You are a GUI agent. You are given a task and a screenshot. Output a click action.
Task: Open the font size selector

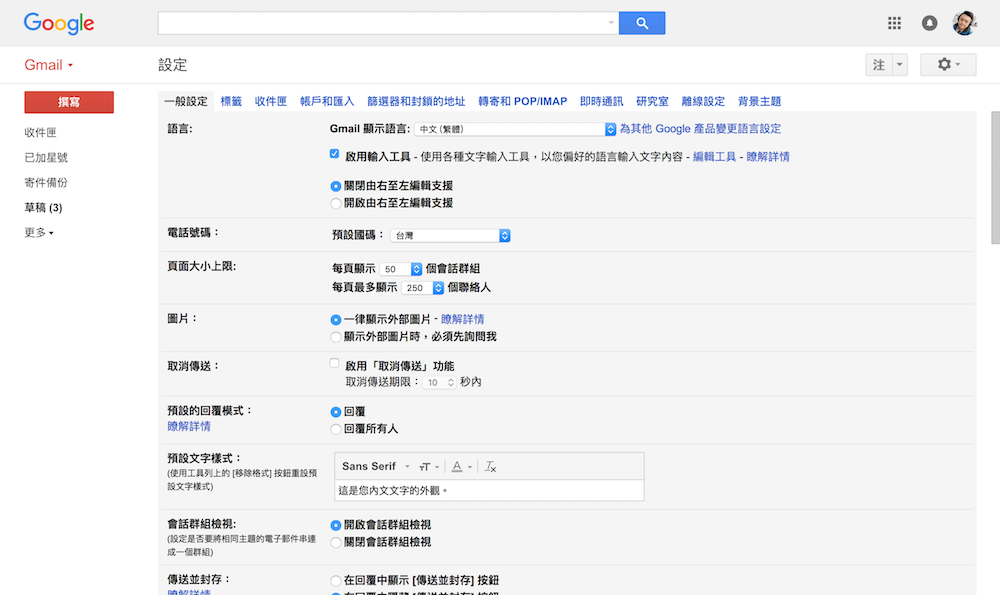pyautogui.click(x=425, y=466)
